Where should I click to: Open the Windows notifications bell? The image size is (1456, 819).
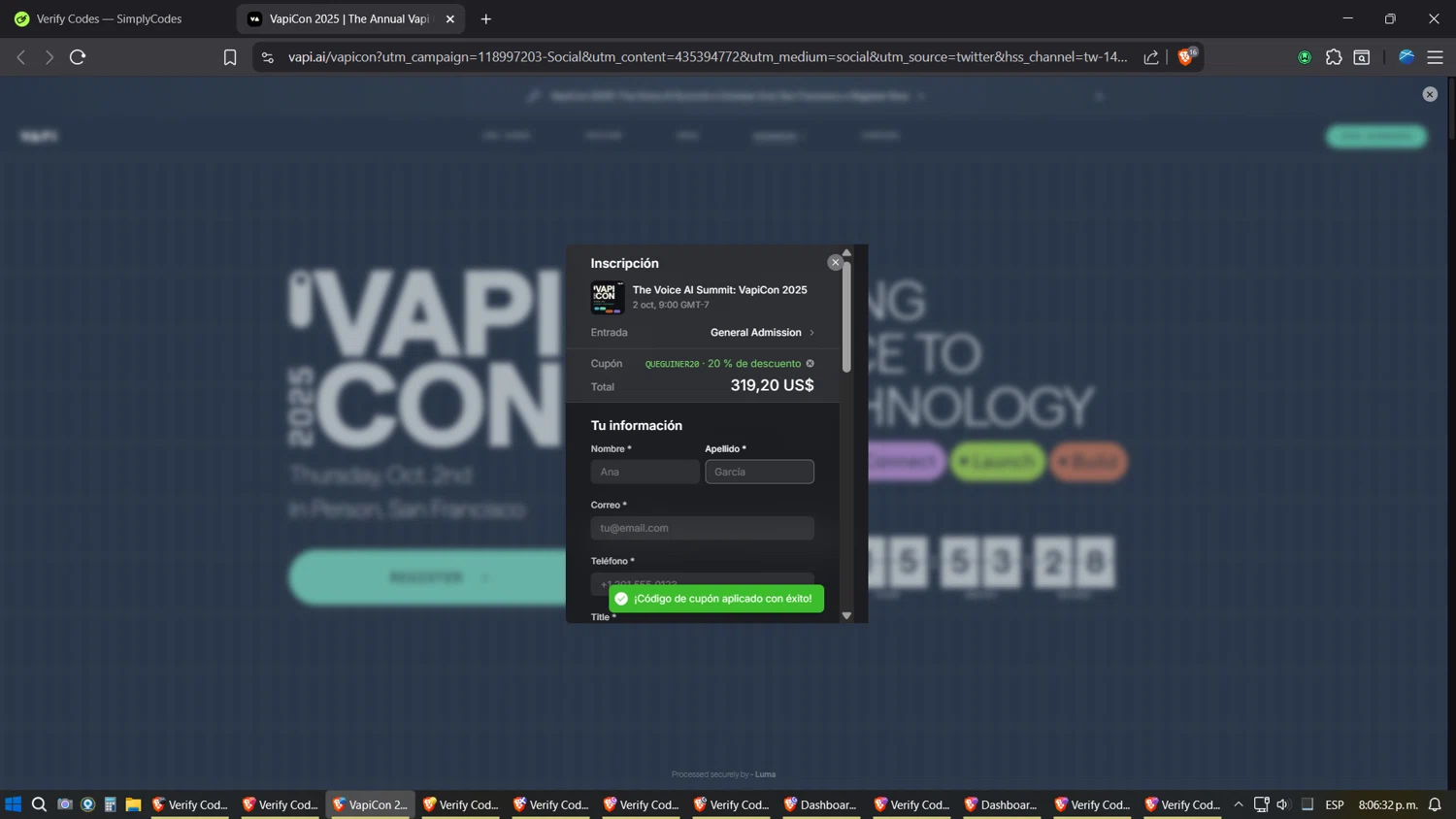click(x=1435, y=804)
